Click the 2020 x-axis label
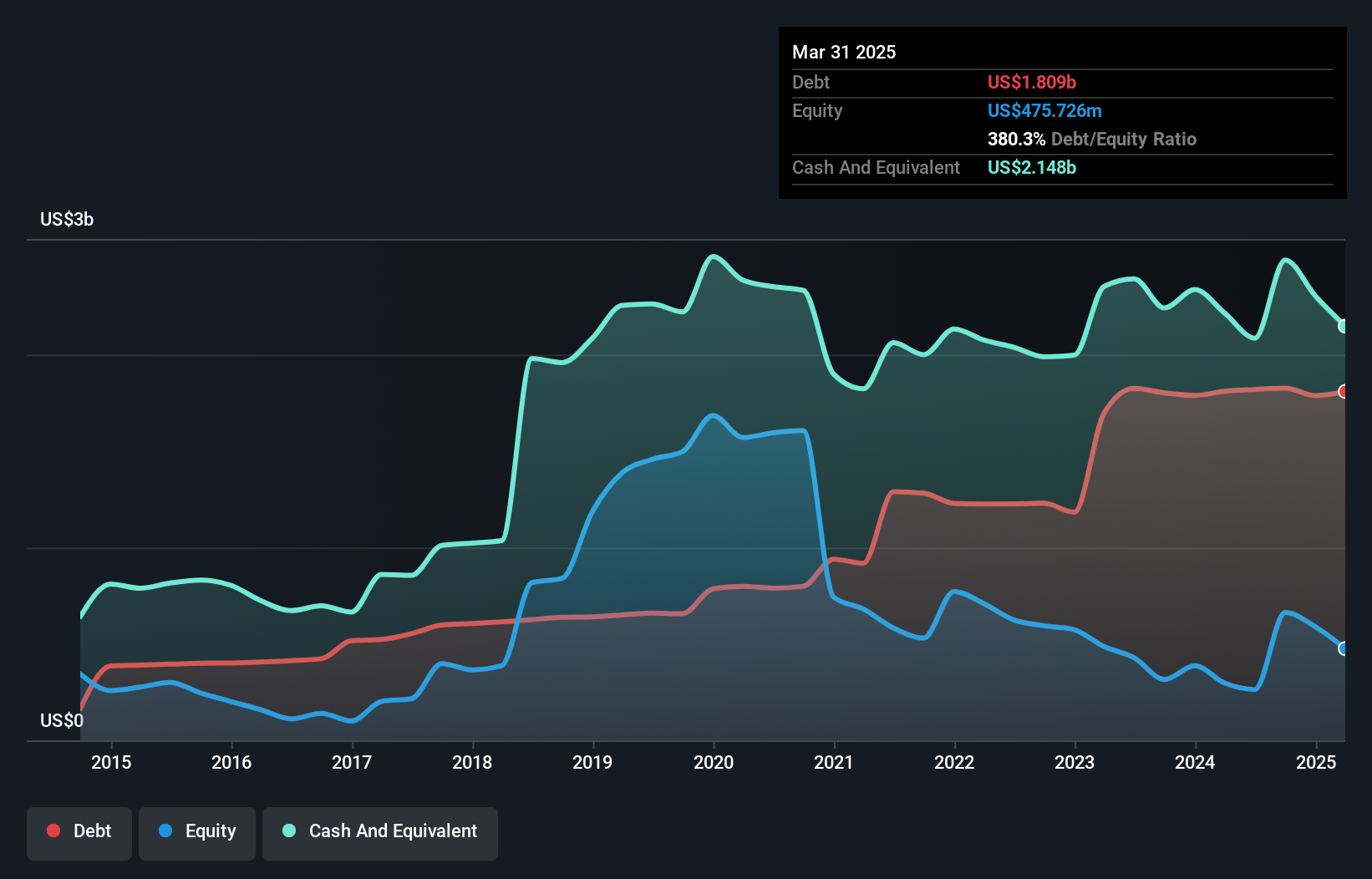The image size is (1372, 879). 714,762
